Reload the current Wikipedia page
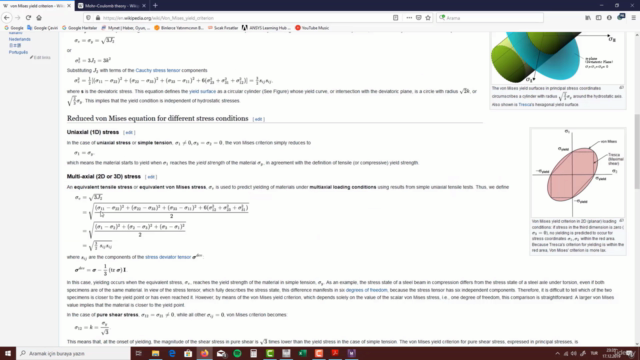Image resolution: width=640 pixels, height=360 pixels. 28,18
